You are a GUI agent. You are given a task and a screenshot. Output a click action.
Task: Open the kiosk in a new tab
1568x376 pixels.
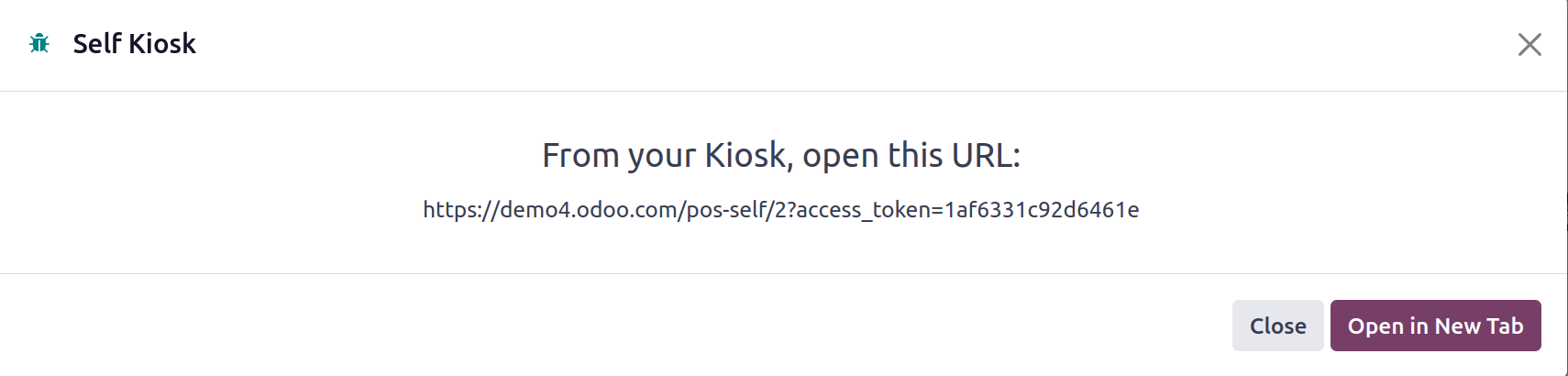pyautogui.click(x=1435, y=326)
